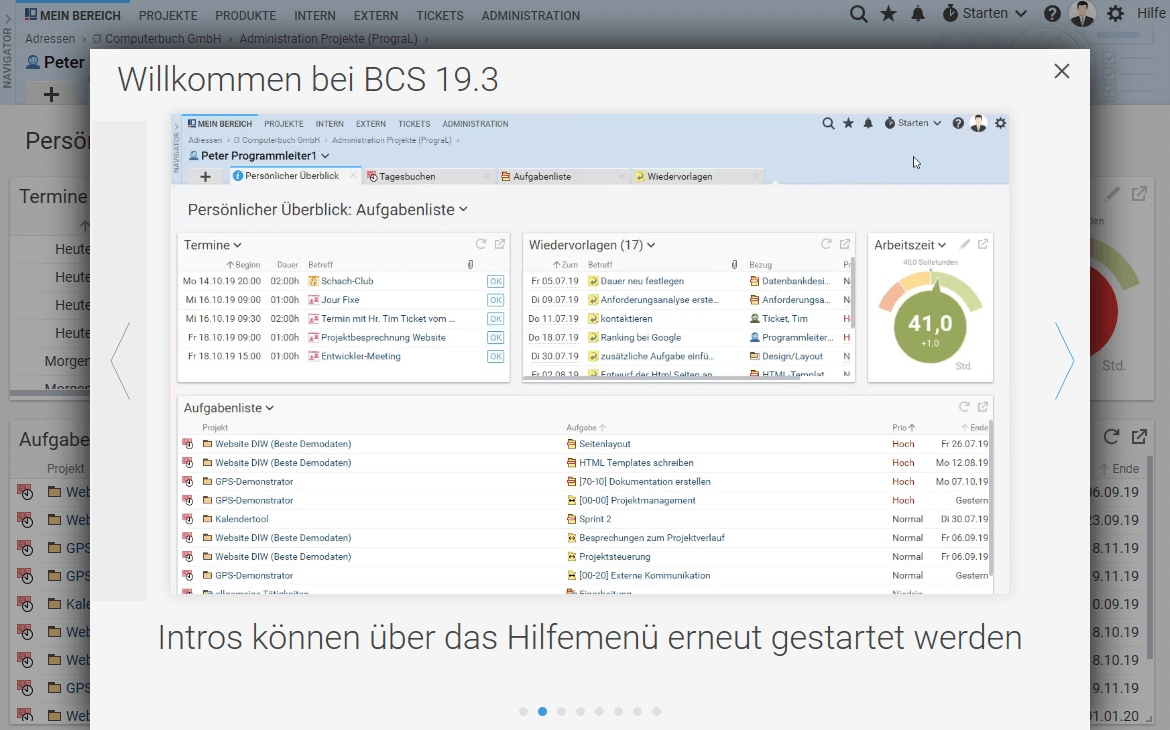Go to the next intro slide
1170x730 pixels.
tap(1064, 361)
